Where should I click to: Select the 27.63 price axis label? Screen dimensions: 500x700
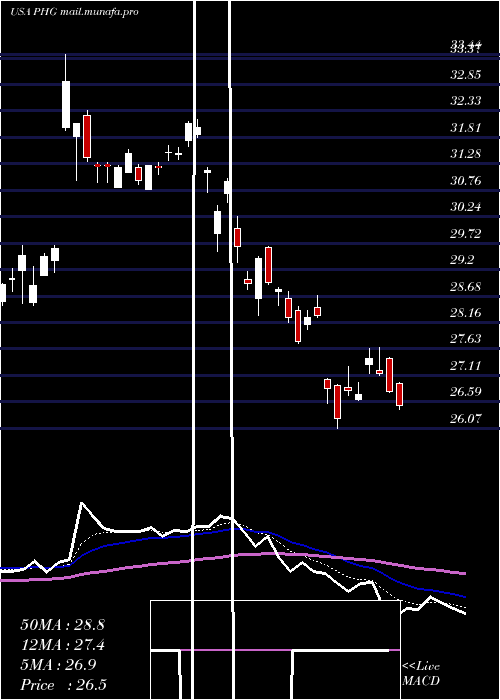[466, 339]
